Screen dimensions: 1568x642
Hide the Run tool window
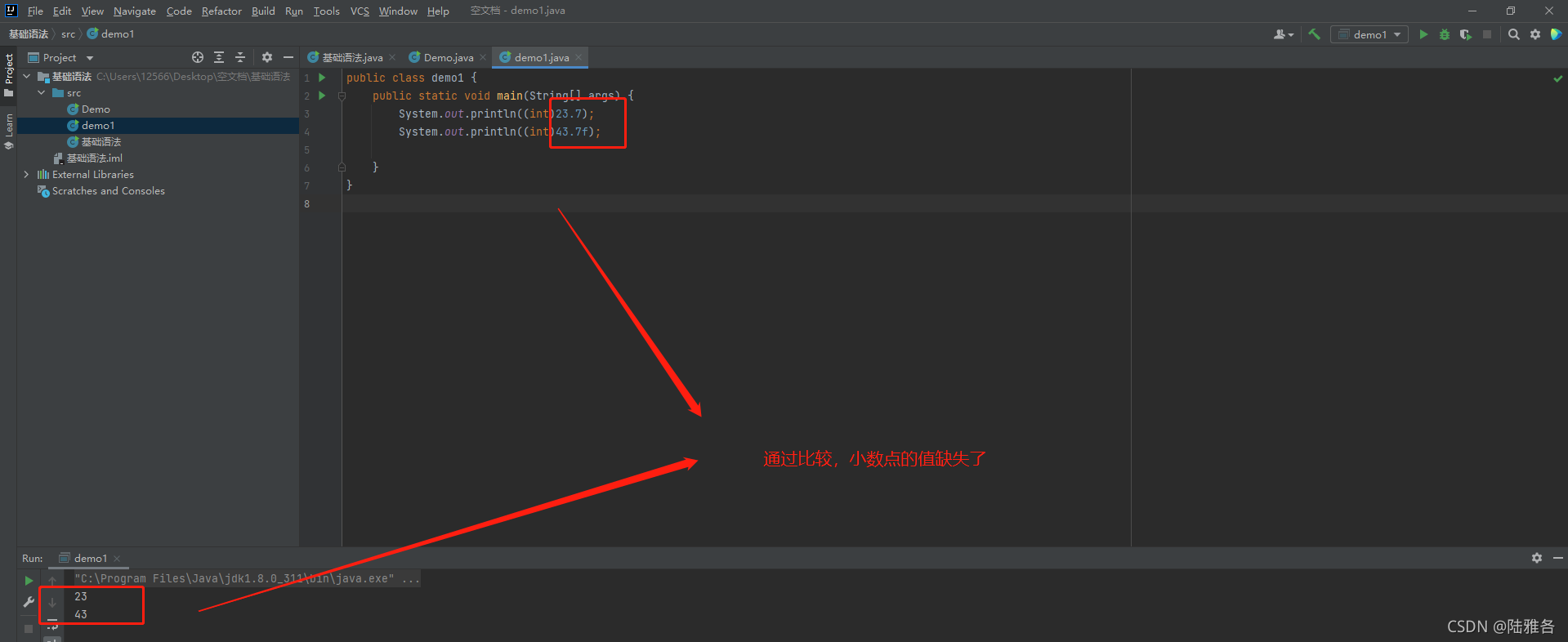[1557, 558]
